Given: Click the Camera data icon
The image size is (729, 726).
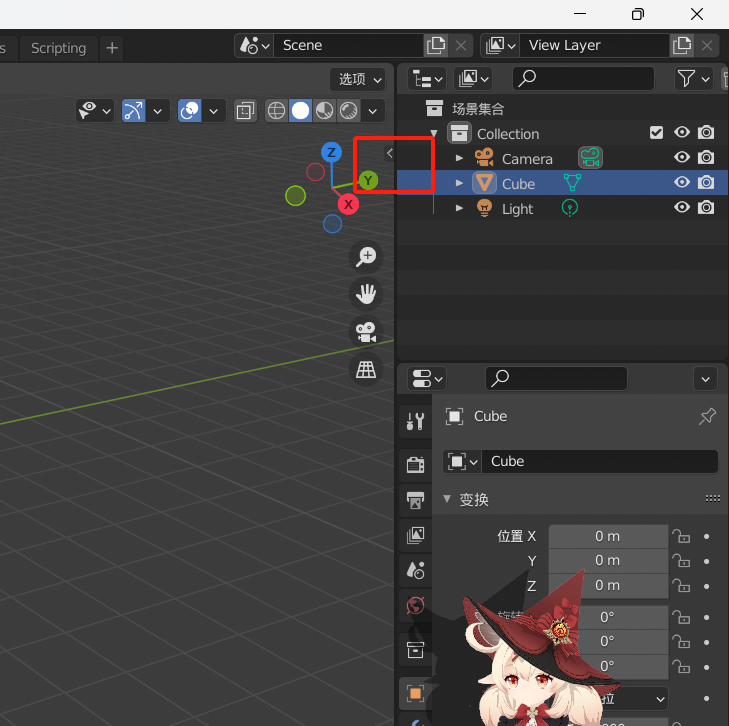Looking at the screenshot, I should point(590,158).
